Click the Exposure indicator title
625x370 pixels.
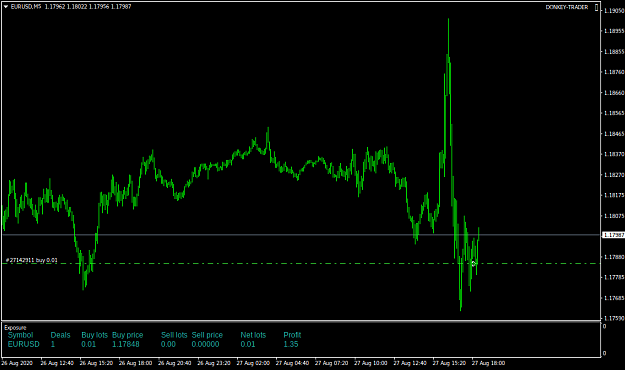pos(15,328)
